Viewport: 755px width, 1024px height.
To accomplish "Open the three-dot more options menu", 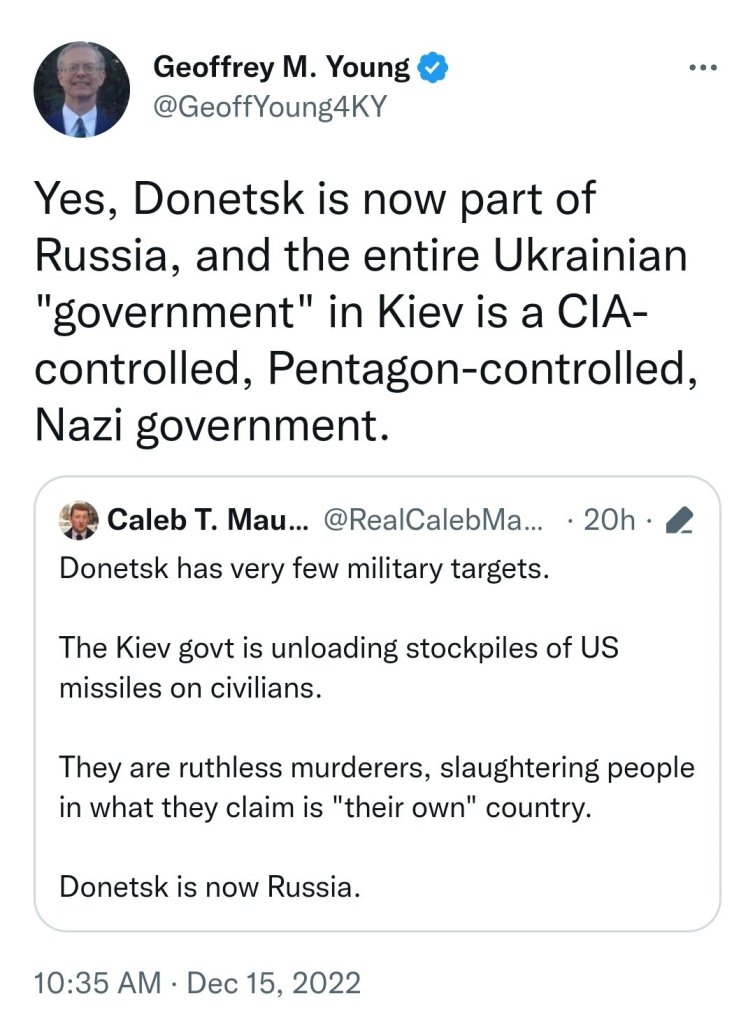I will [x=704, y=68].
